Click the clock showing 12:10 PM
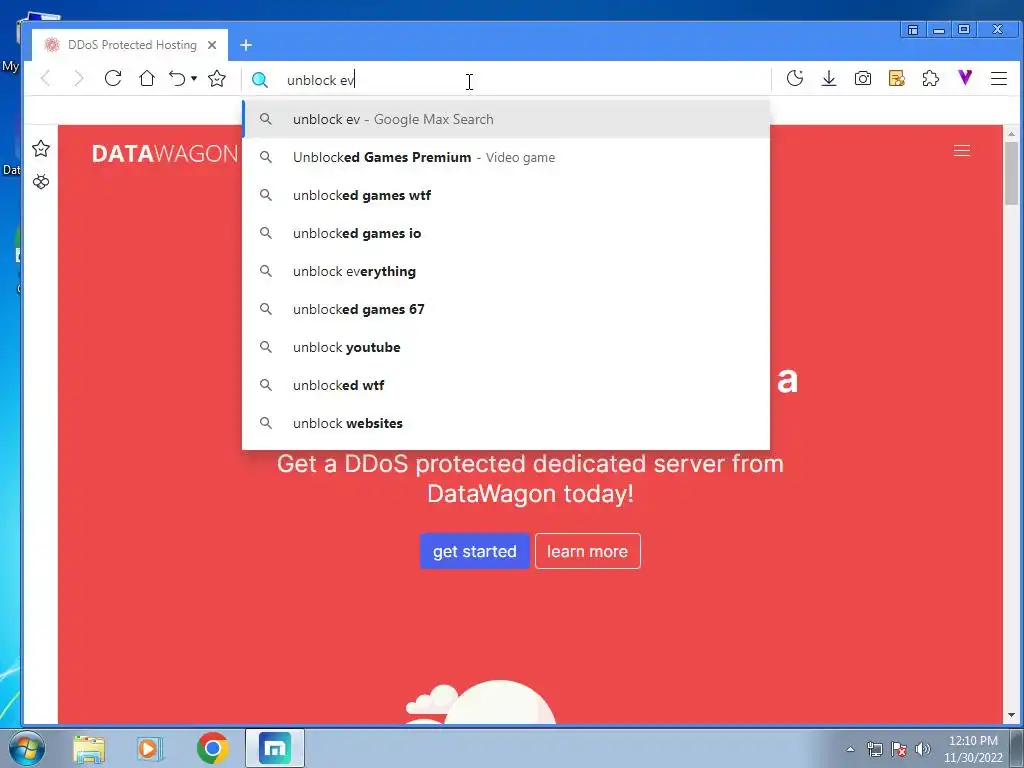1024x768 pixels. [x=972, y=749]
